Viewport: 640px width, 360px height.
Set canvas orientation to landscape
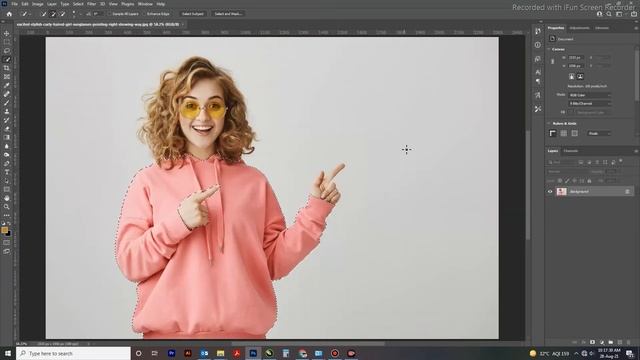[580, 77]
